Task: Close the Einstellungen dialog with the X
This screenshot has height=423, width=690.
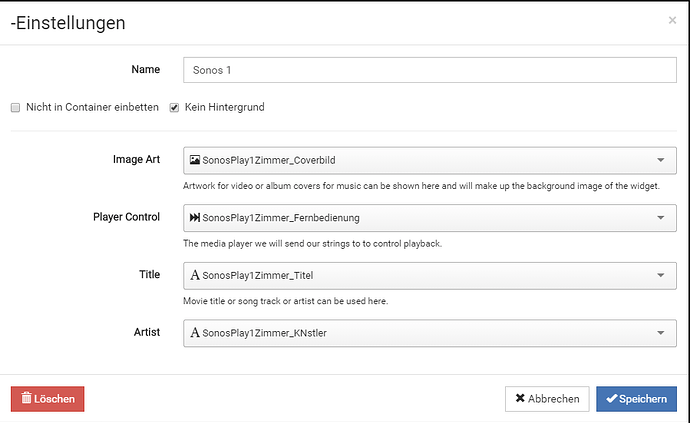Action: tap(672, 20)
